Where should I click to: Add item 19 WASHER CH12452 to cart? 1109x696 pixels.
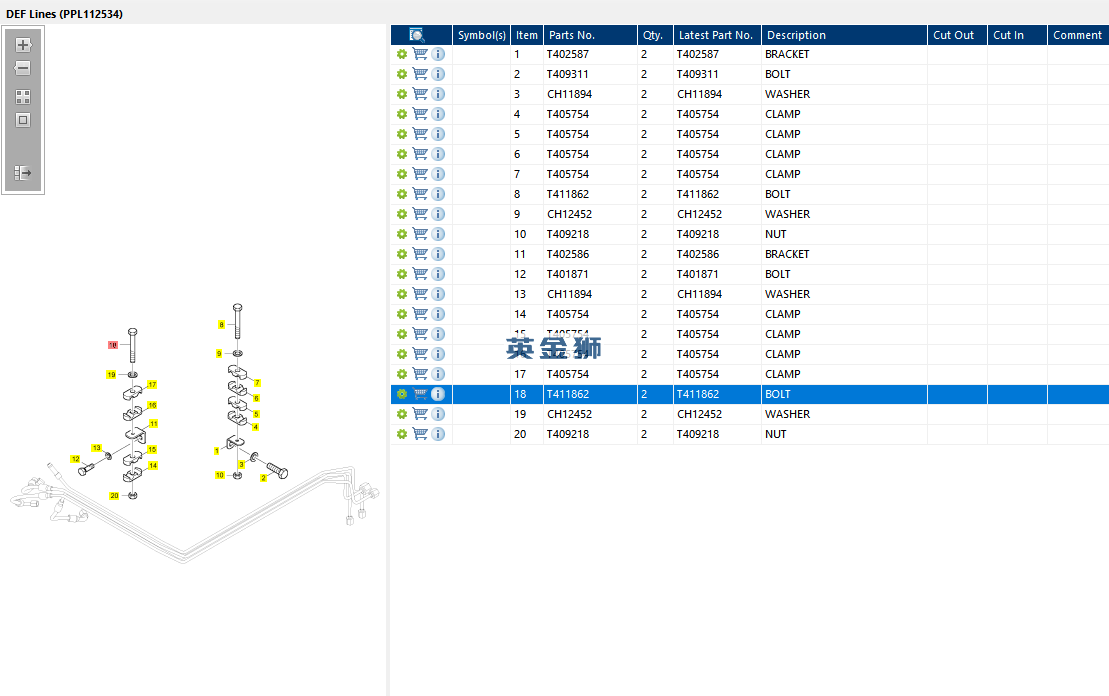click(x=420, y=414)
